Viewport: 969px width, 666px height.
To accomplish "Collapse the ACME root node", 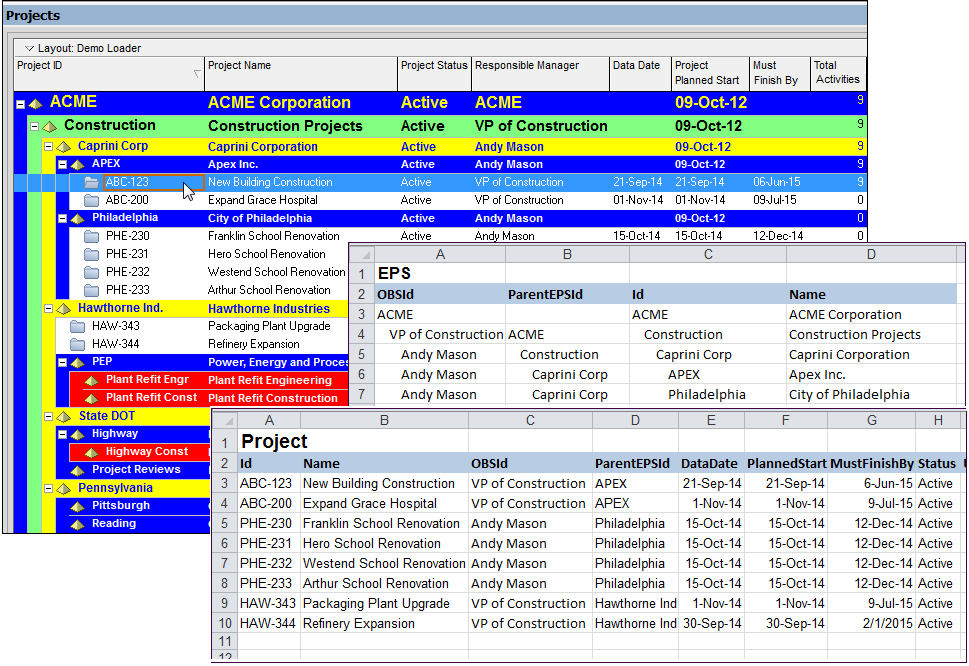I will [21, 103].
